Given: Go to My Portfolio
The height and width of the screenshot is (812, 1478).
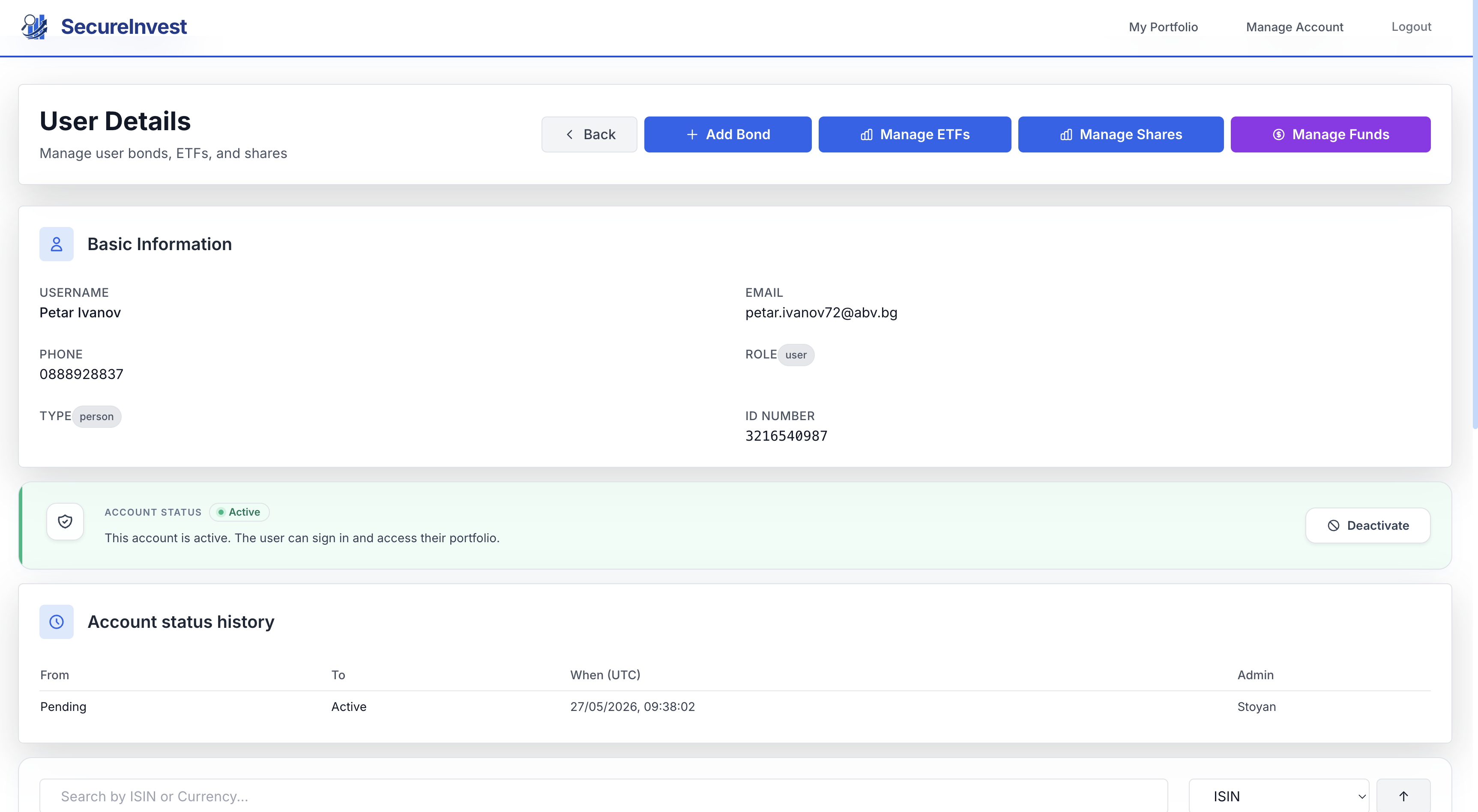Looking at the screenshot, I should [x=1163, y=27].
